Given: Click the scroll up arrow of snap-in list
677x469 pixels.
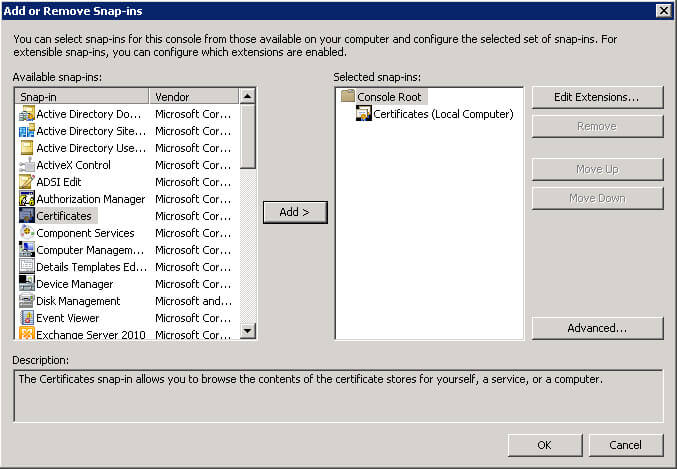Looking at the screenshot, I should pos(247,96).
